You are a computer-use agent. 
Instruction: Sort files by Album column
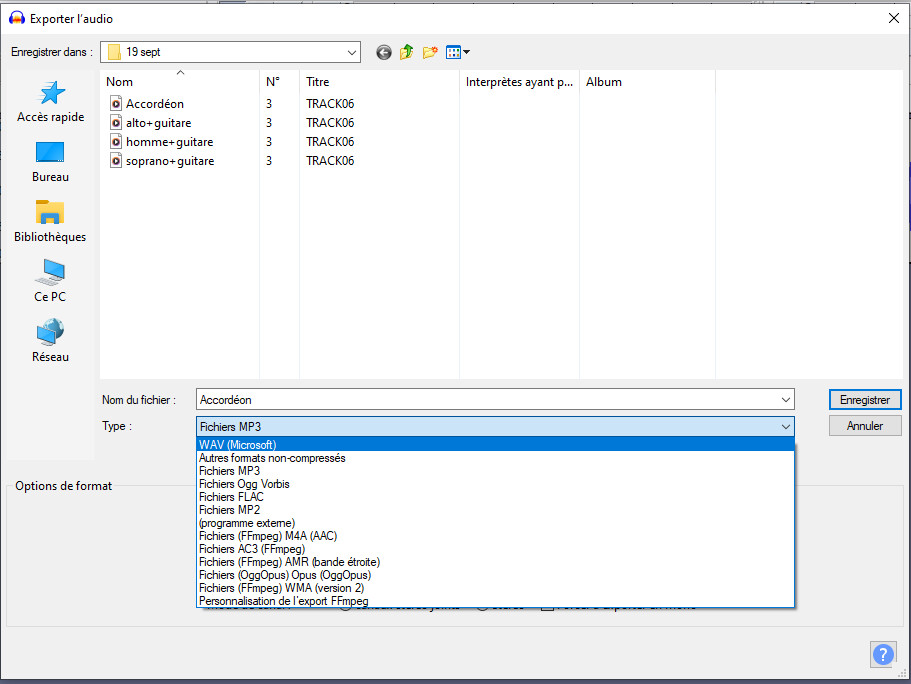click(x=647, y=82)
